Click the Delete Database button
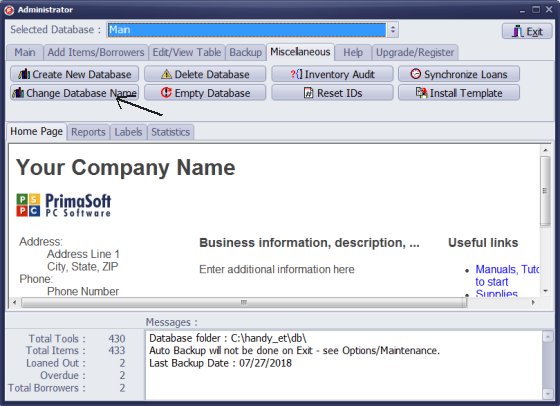The width and height of the screenshot is (560, 406). tap(205, 74)
